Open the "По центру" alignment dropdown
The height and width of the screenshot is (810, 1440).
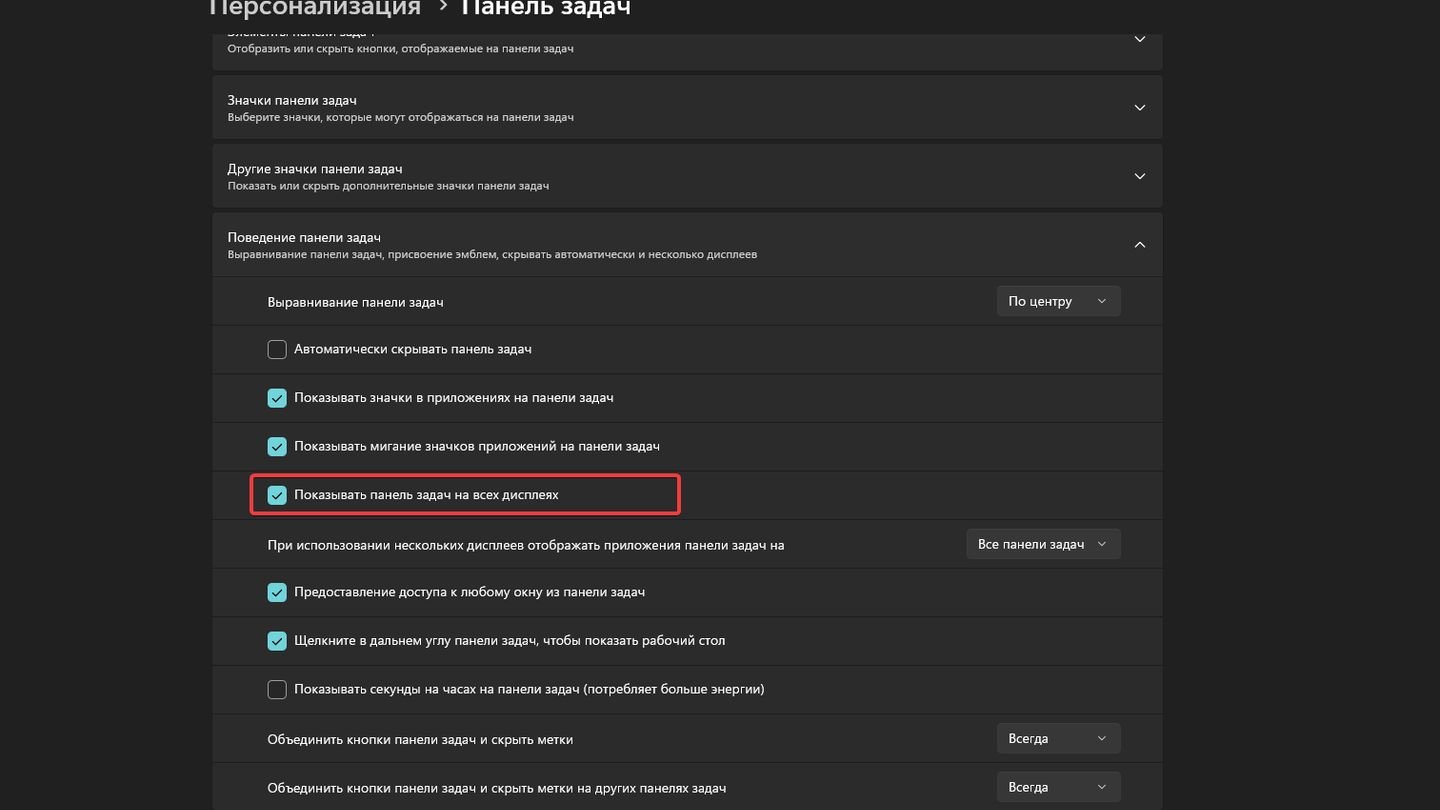1058,301
